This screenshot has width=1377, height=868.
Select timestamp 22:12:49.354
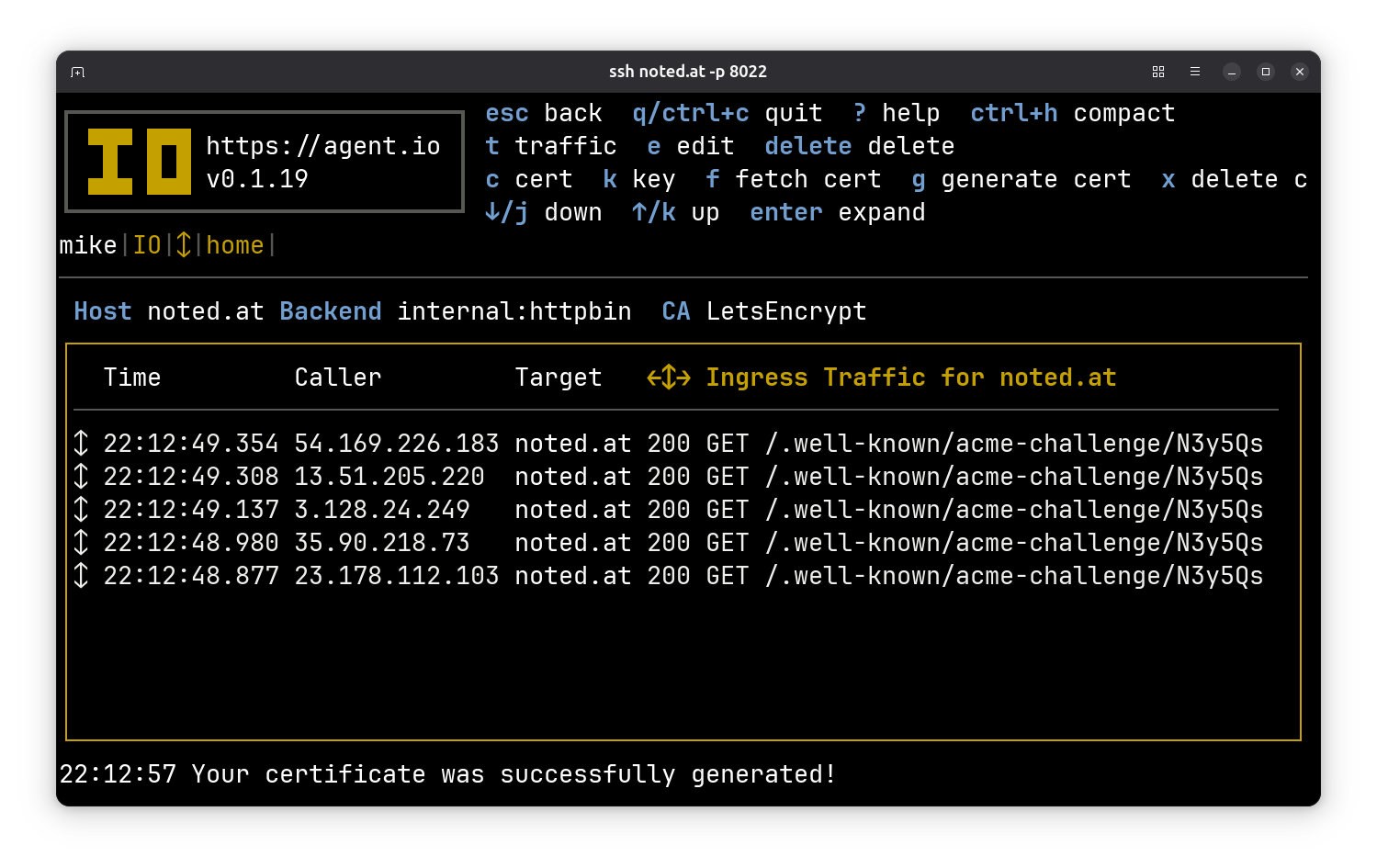(x=191, y=444)
